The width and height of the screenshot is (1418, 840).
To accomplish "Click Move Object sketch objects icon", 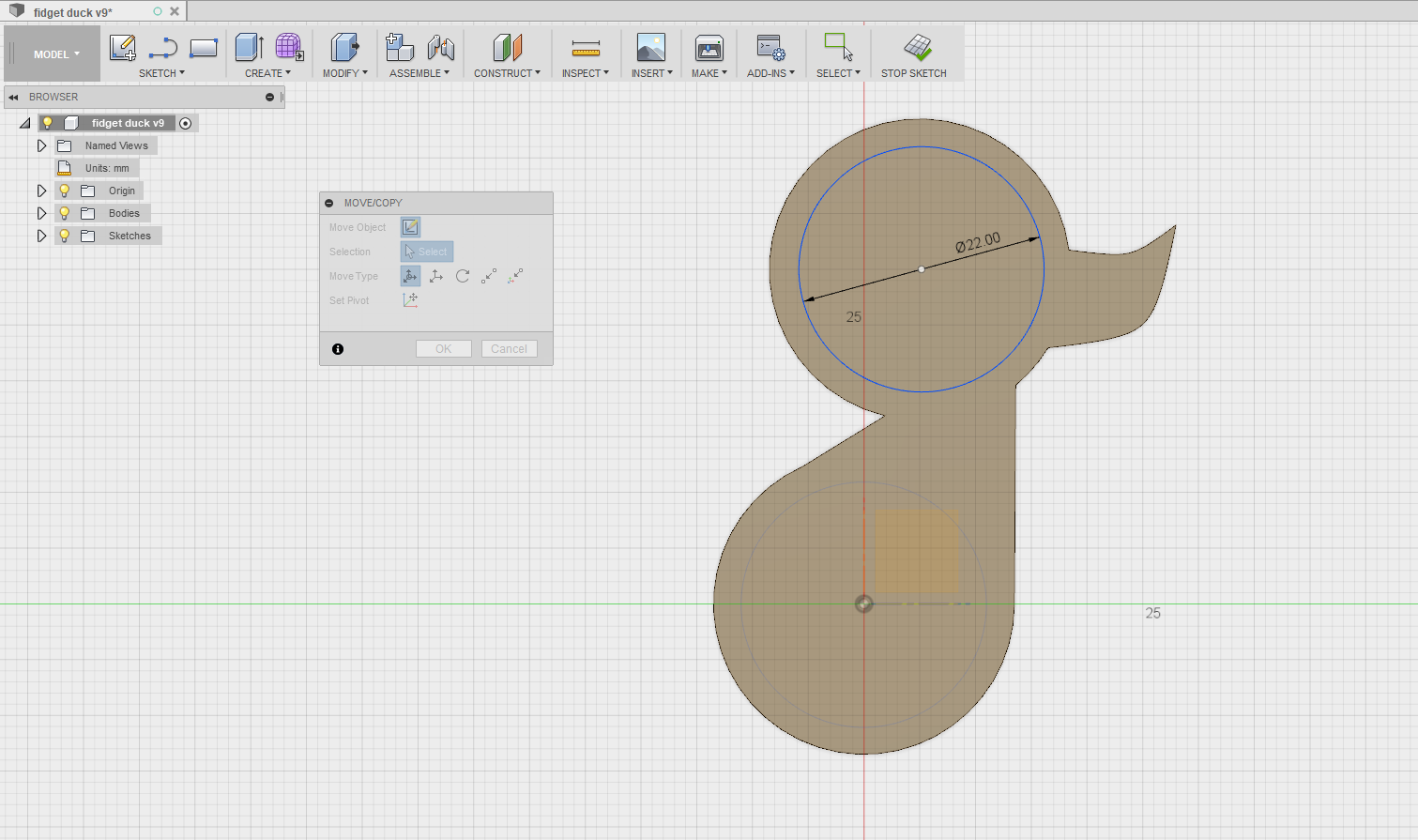I will point(410,227).
